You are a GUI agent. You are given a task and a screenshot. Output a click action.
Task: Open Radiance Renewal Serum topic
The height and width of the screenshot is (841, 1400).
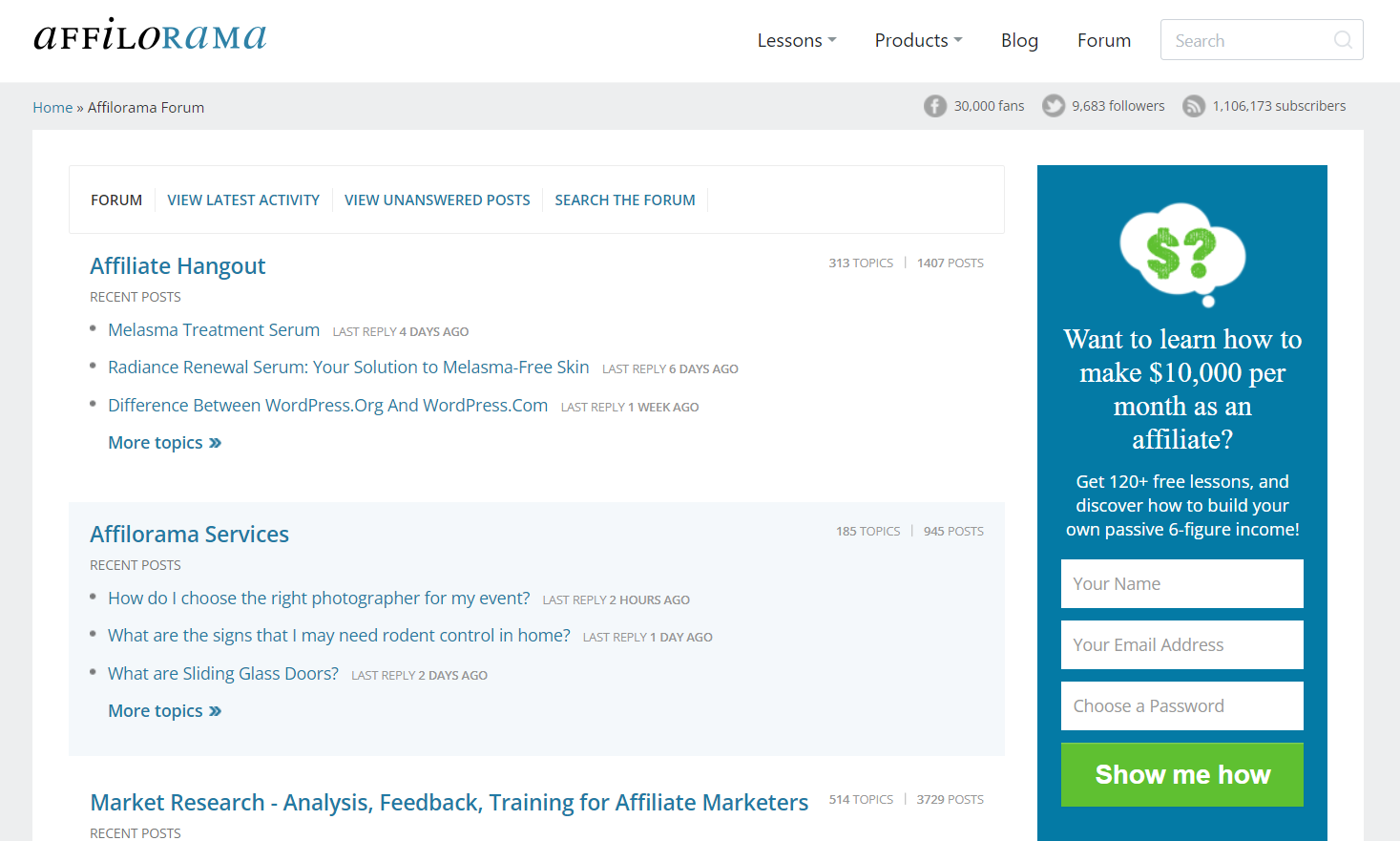[x=348, y=368]
